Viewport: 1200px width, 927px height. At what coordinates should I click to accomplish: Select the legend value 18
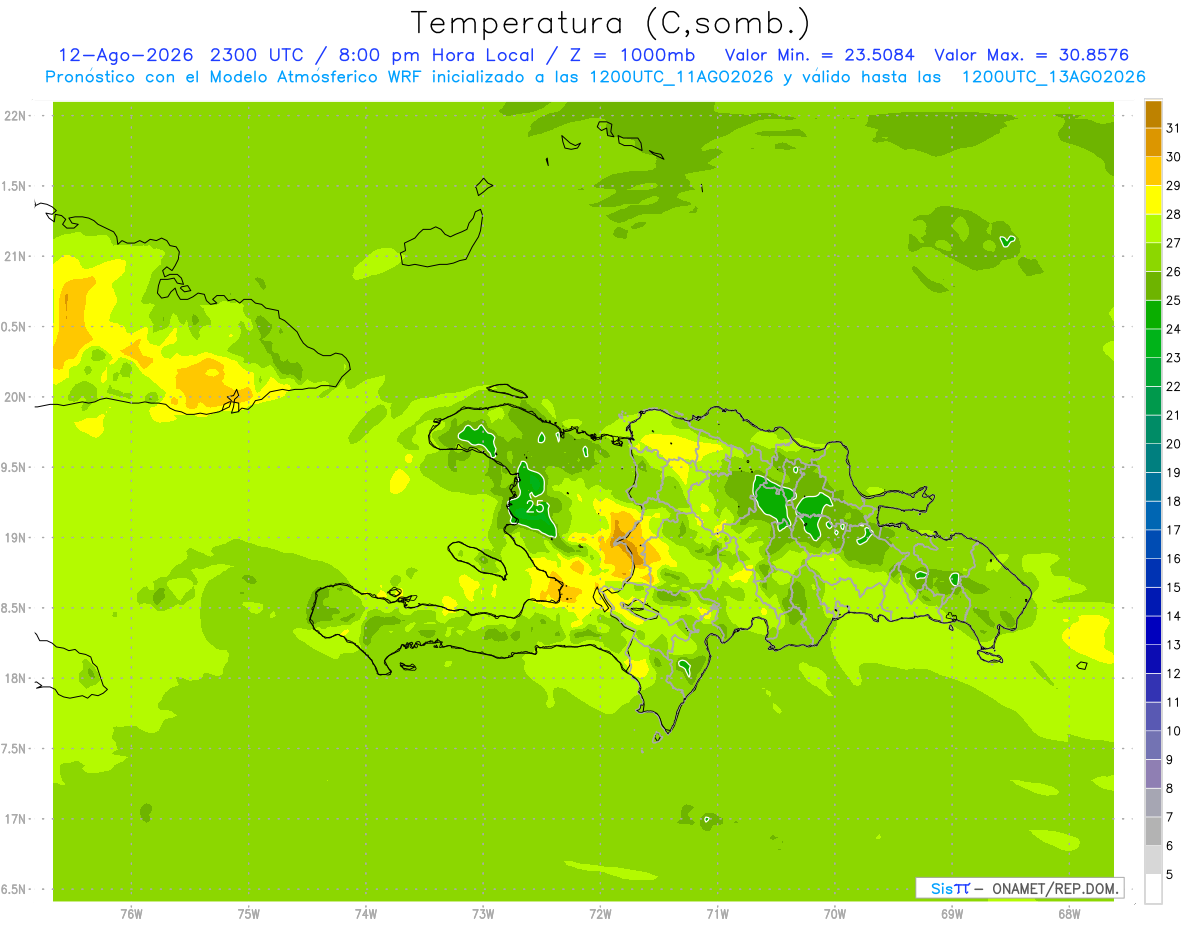[1174, 501]
